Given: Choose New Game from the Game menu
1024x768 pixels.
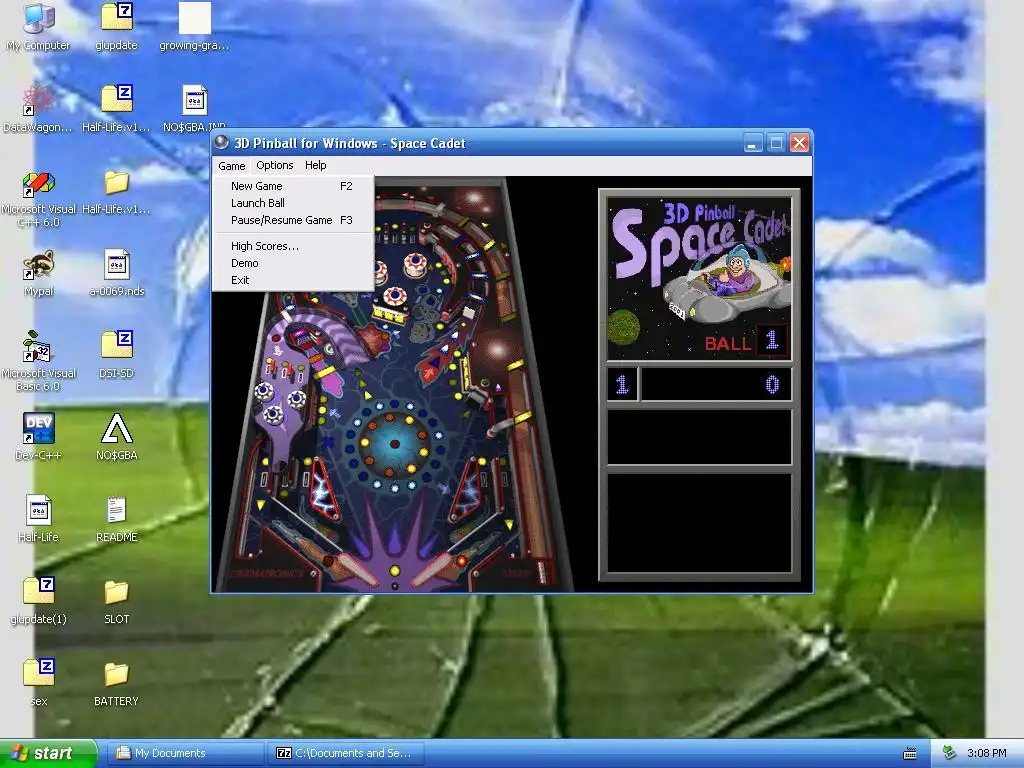Looking at the screenshot, I should 293,186.
